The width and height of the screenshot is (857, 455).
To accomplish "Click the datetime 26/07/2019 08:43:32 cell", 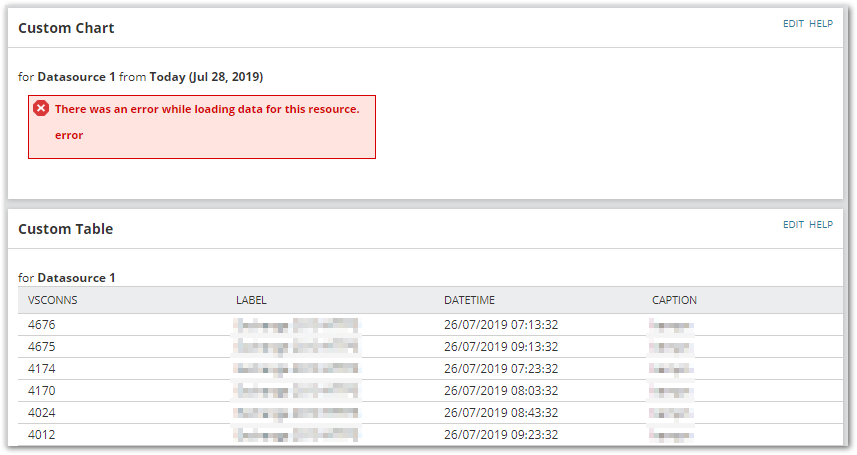I will (x=501, y=412).
